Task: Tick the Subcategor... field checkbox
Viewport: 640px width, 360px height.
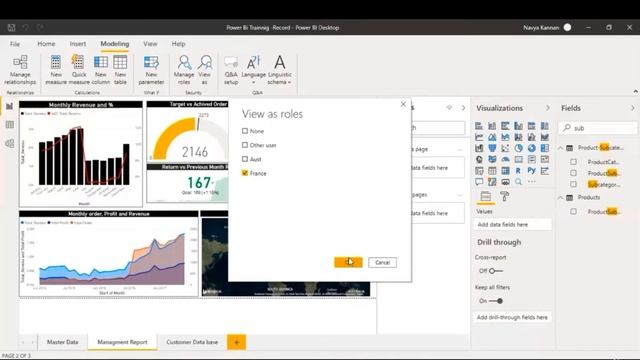Action: [x=573, y=184]
